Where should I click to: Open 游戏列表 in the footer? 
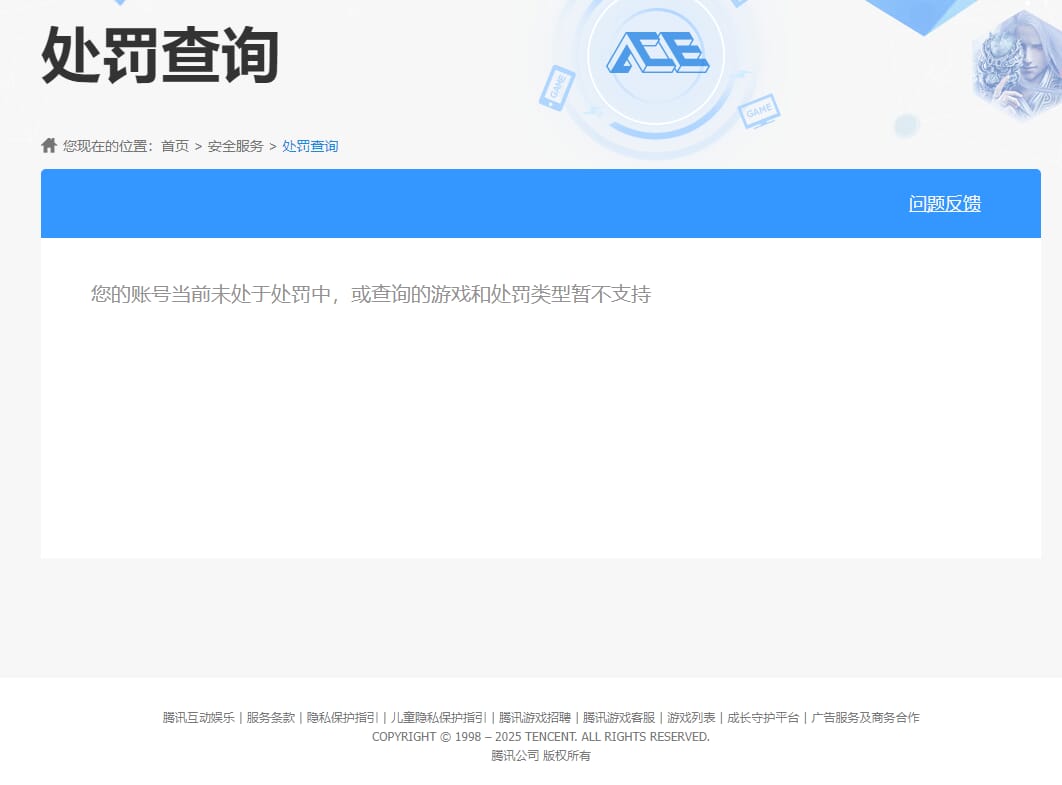click(x=691, y=718)
